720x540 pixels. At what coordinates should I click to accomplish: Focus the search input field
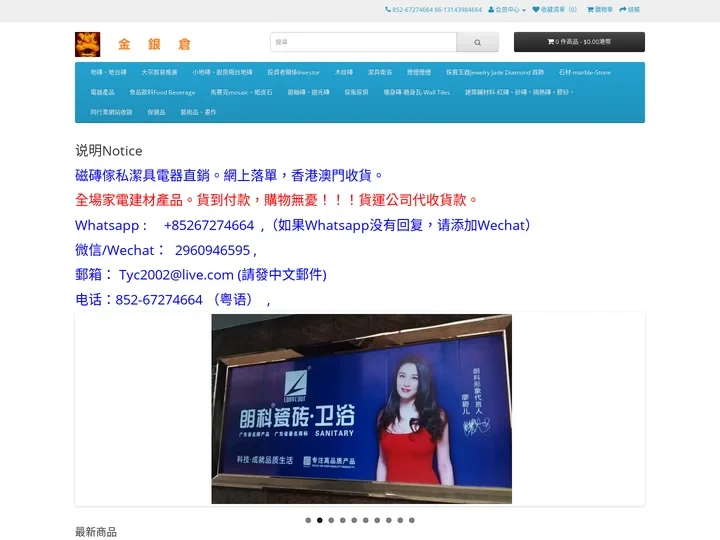[x=363, y=42]
